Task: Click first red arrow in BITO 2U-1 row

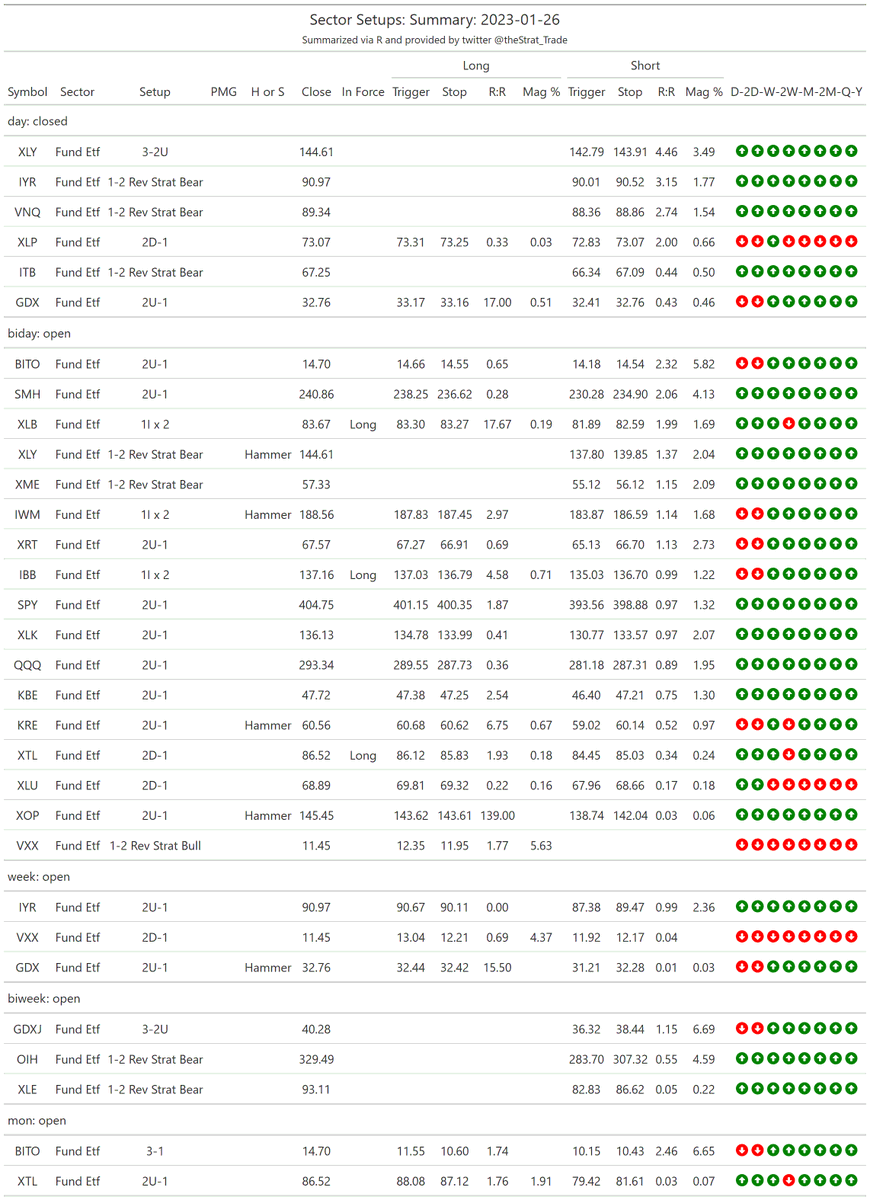Action: click(x=742, y=364)
